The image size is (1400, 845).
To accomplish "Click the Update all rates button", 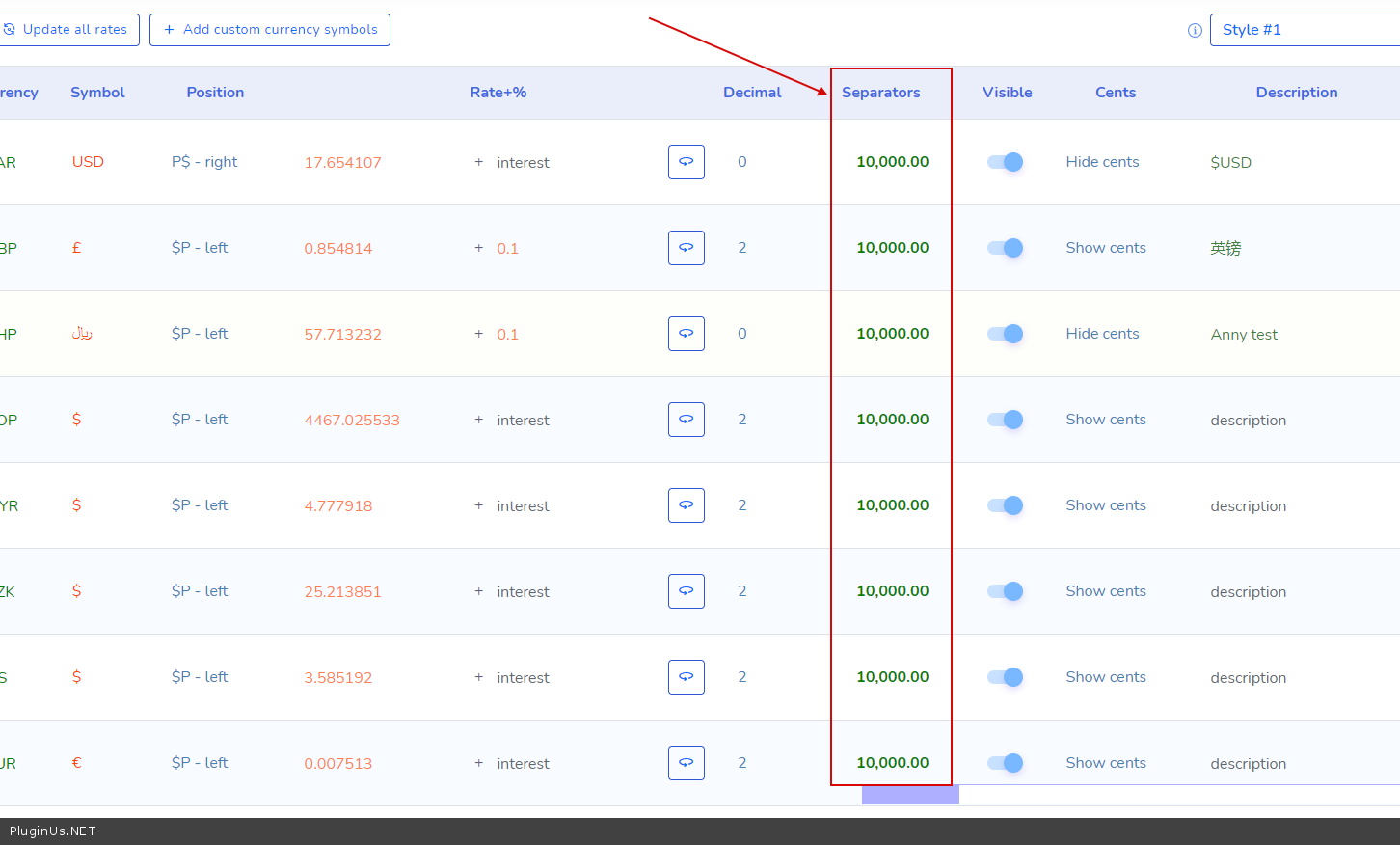I will point(67,30).
